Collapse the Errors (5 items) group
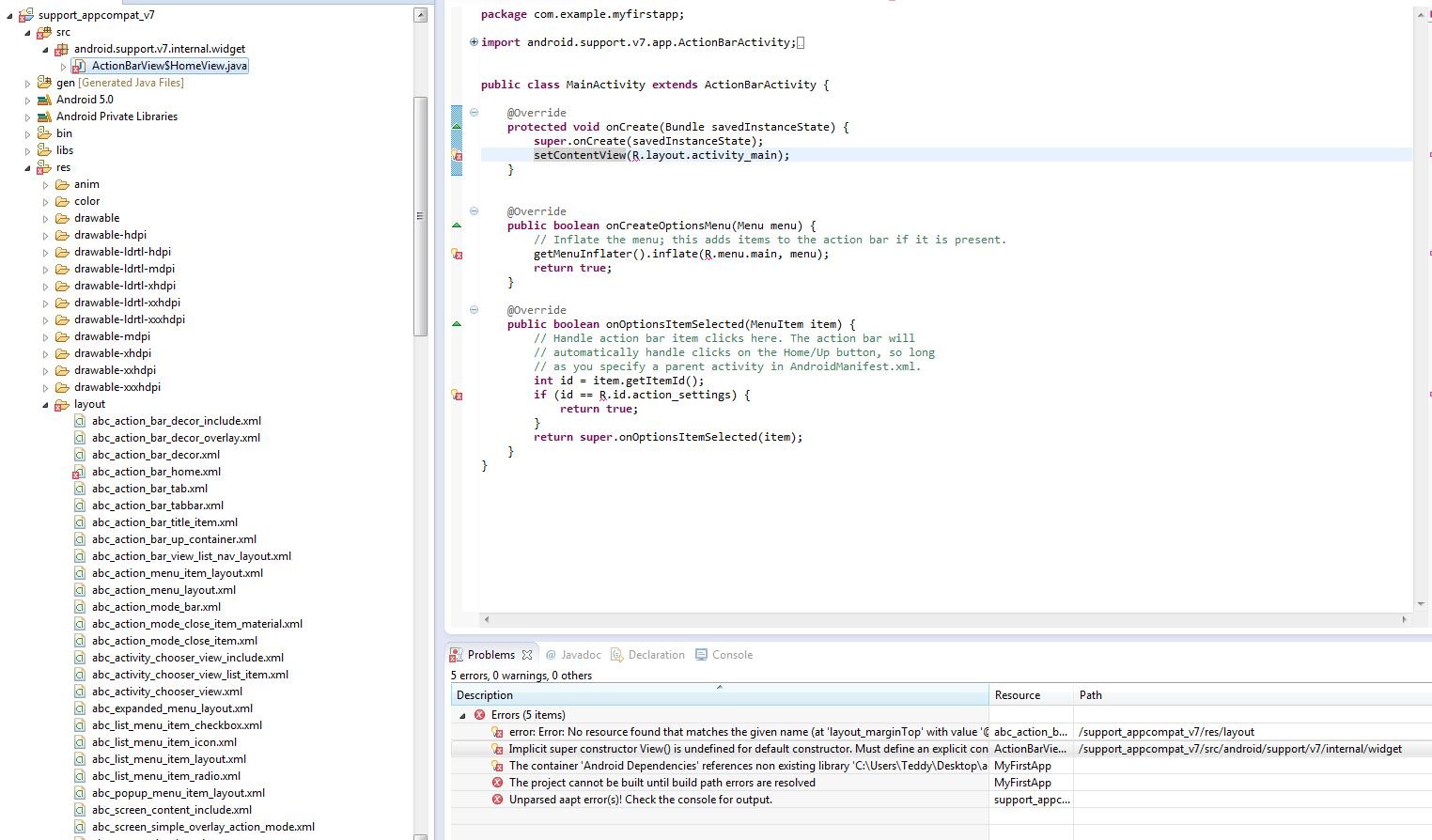 [462, 715]
